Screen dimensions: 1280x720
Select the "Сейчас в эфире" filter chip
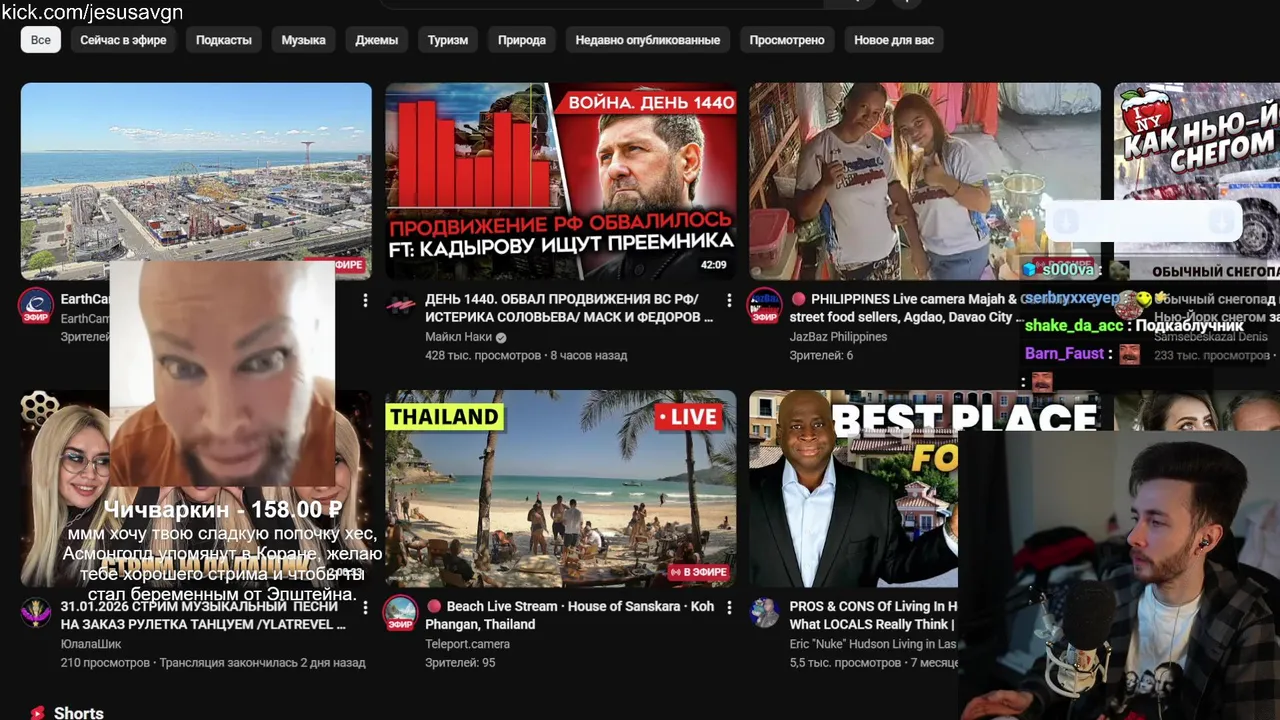pyautogui.click(x=123, y=40)
